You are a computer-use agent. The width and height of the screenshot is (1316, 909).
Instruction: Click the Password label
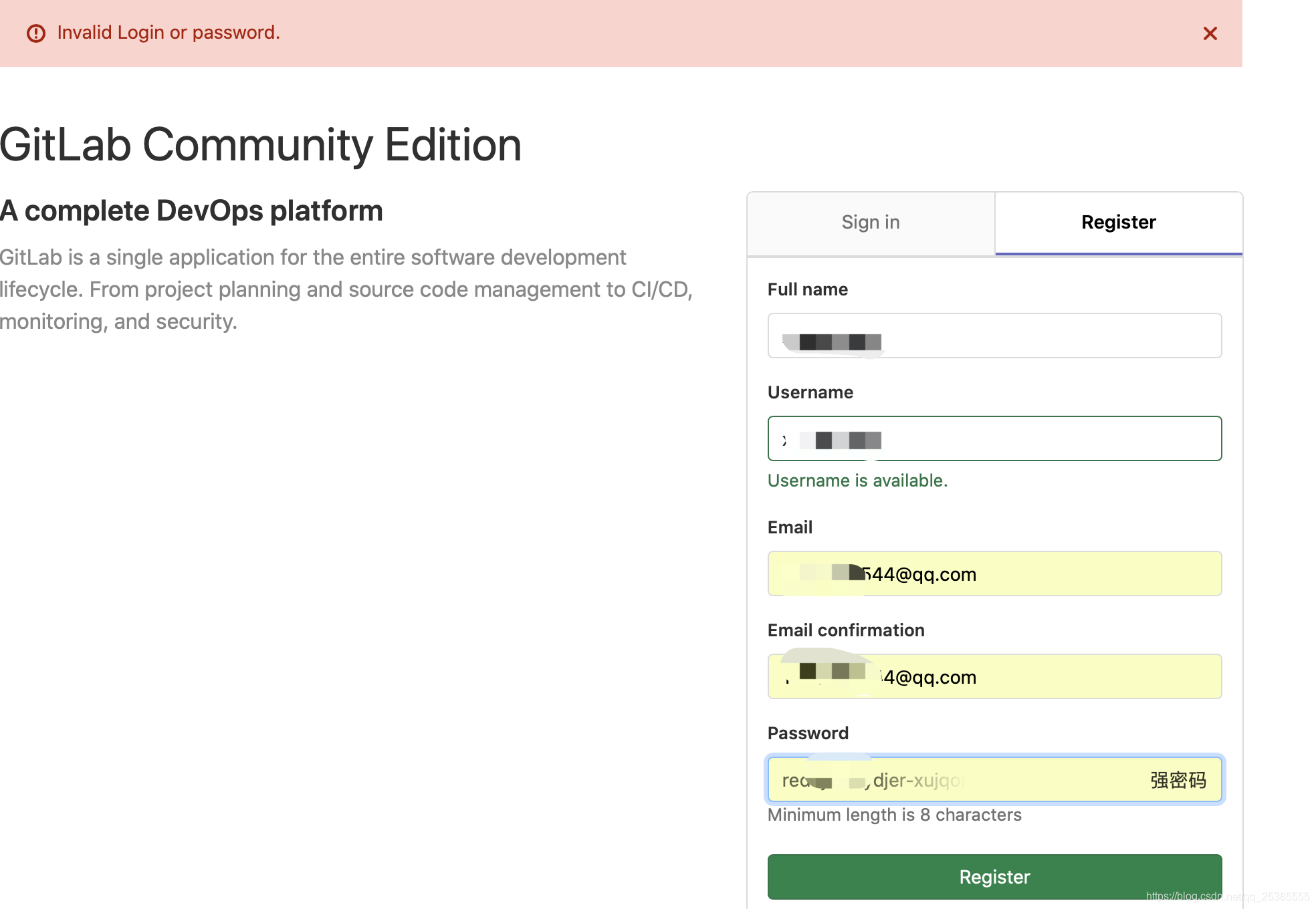(x=807, y=733)
